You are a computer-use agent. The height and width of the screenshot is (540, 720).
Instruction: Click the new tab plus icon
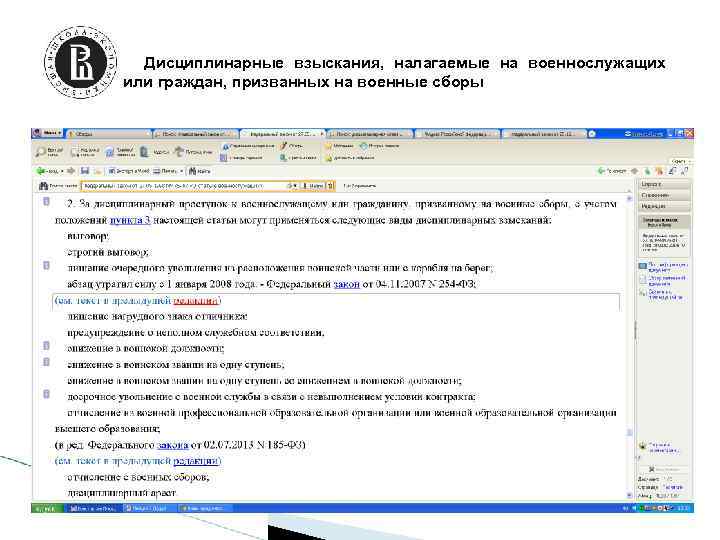point(592,134)
